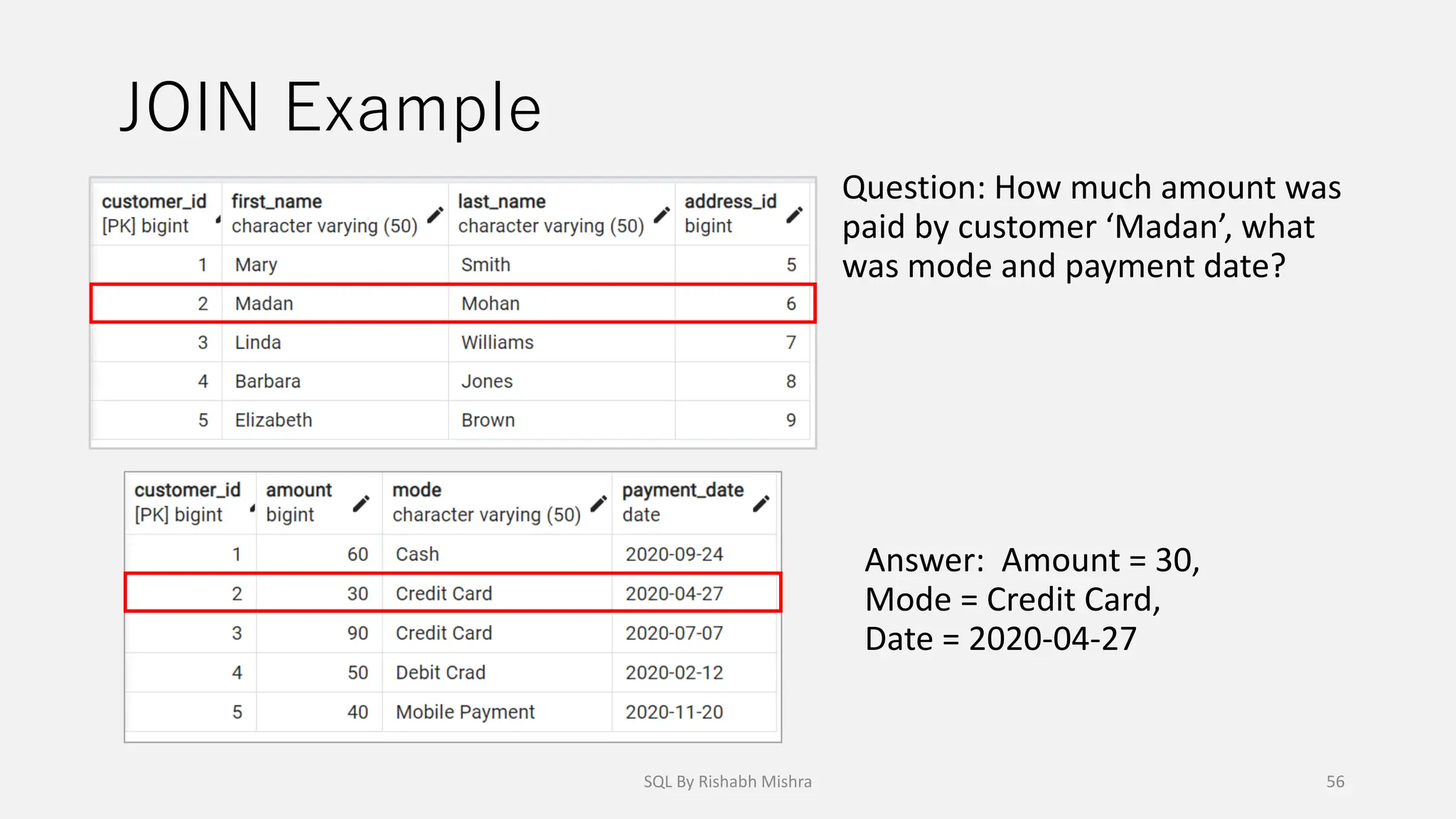Click the SQL By Rishabh Mishra footer

pos(727,782)
